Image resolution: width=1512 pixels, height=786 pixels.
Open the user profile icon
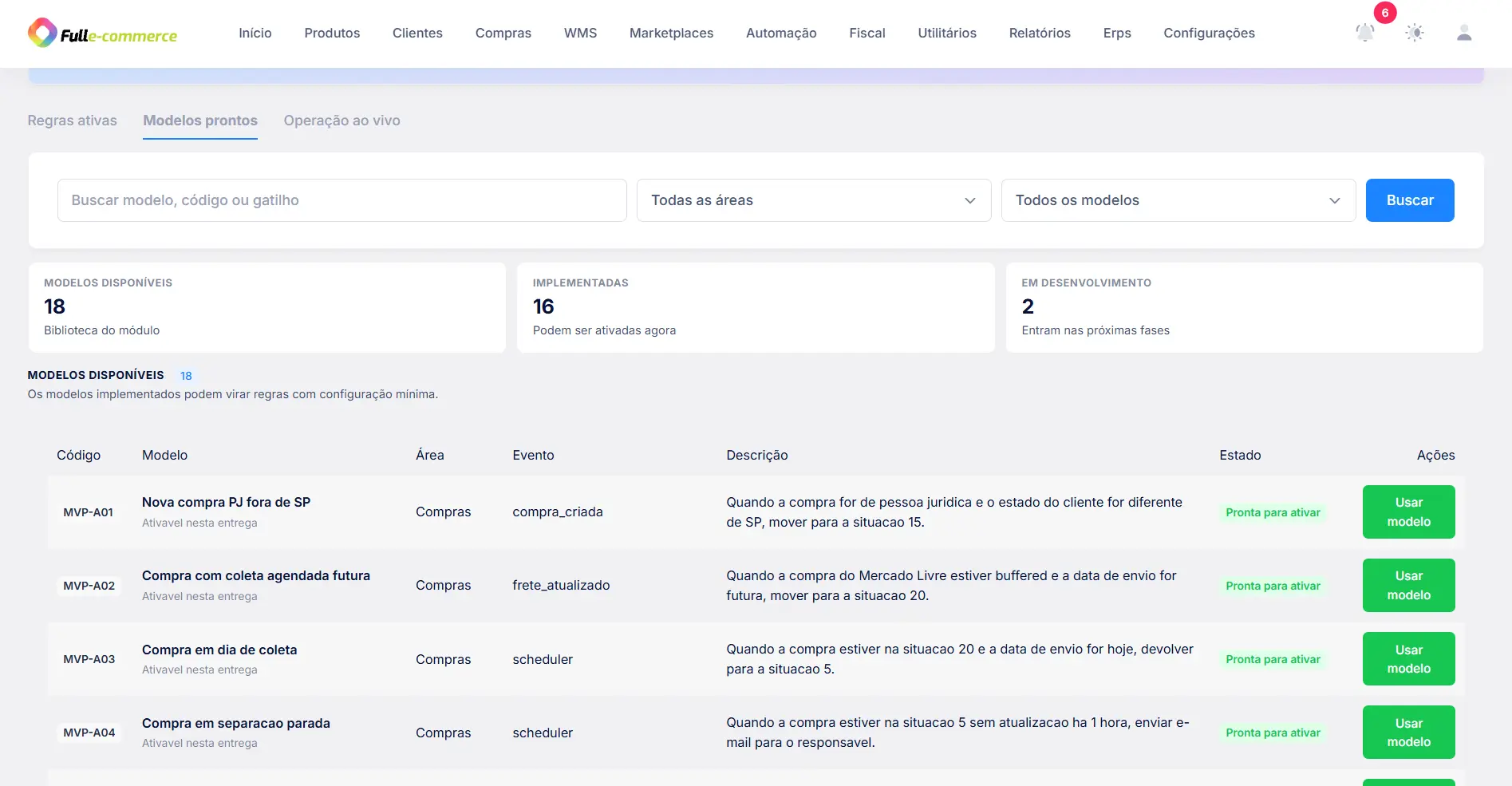(x=1464, y=33)
